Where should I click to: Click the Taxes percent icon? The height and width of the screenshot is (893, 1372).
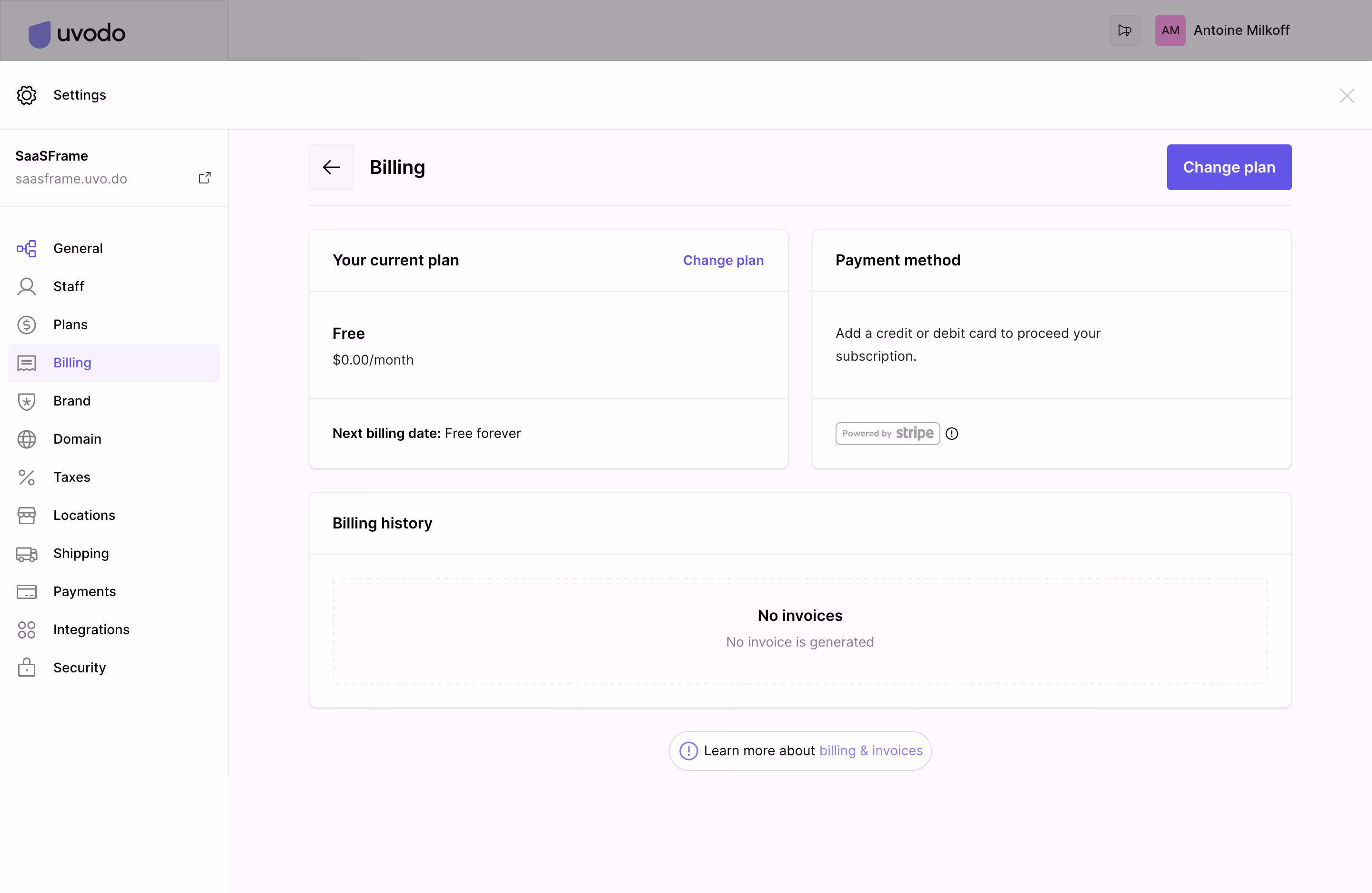[27, 477]
